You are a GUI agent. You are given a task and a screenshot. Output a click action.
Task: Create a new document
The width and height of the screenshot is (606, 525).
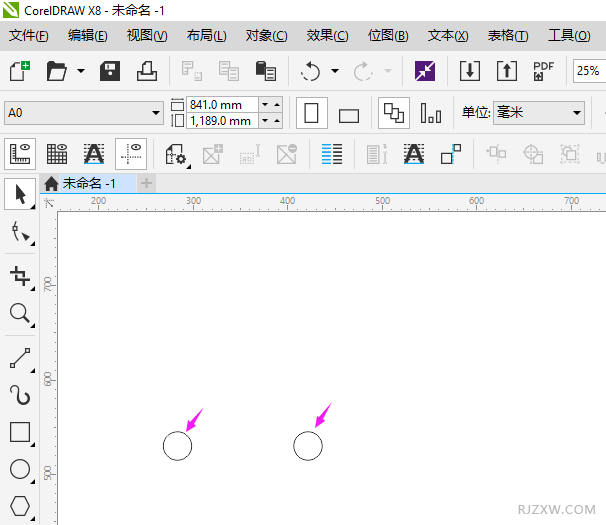tap(20, 71)
